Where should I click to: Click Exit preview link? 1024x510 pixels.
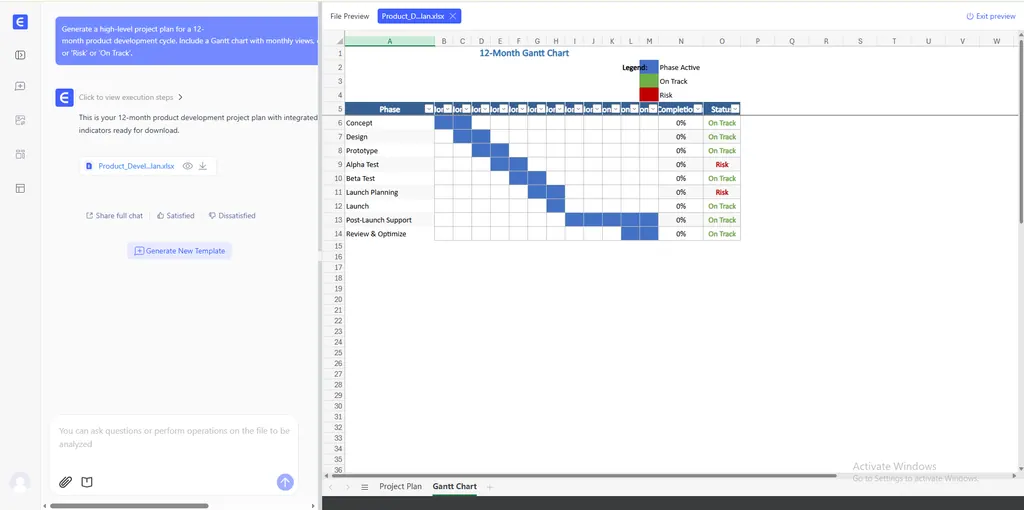tap(990, 16)
